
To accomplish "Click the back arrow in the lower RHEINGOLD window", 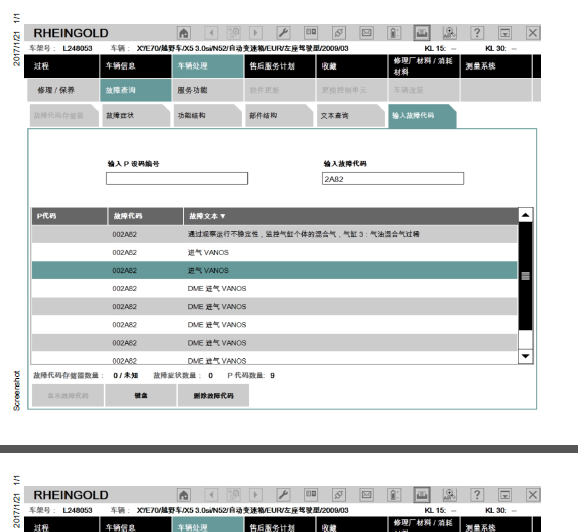I will tap(211, 495).
